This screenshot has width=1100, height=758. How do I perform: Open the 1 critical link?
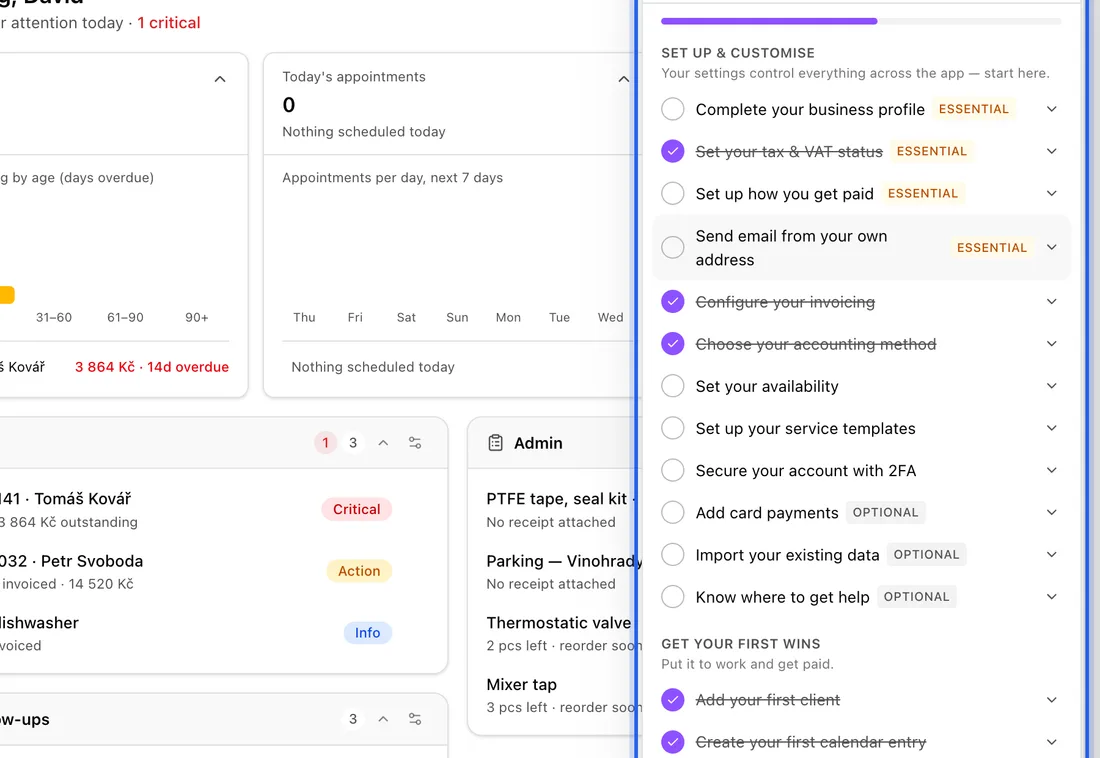168,22
